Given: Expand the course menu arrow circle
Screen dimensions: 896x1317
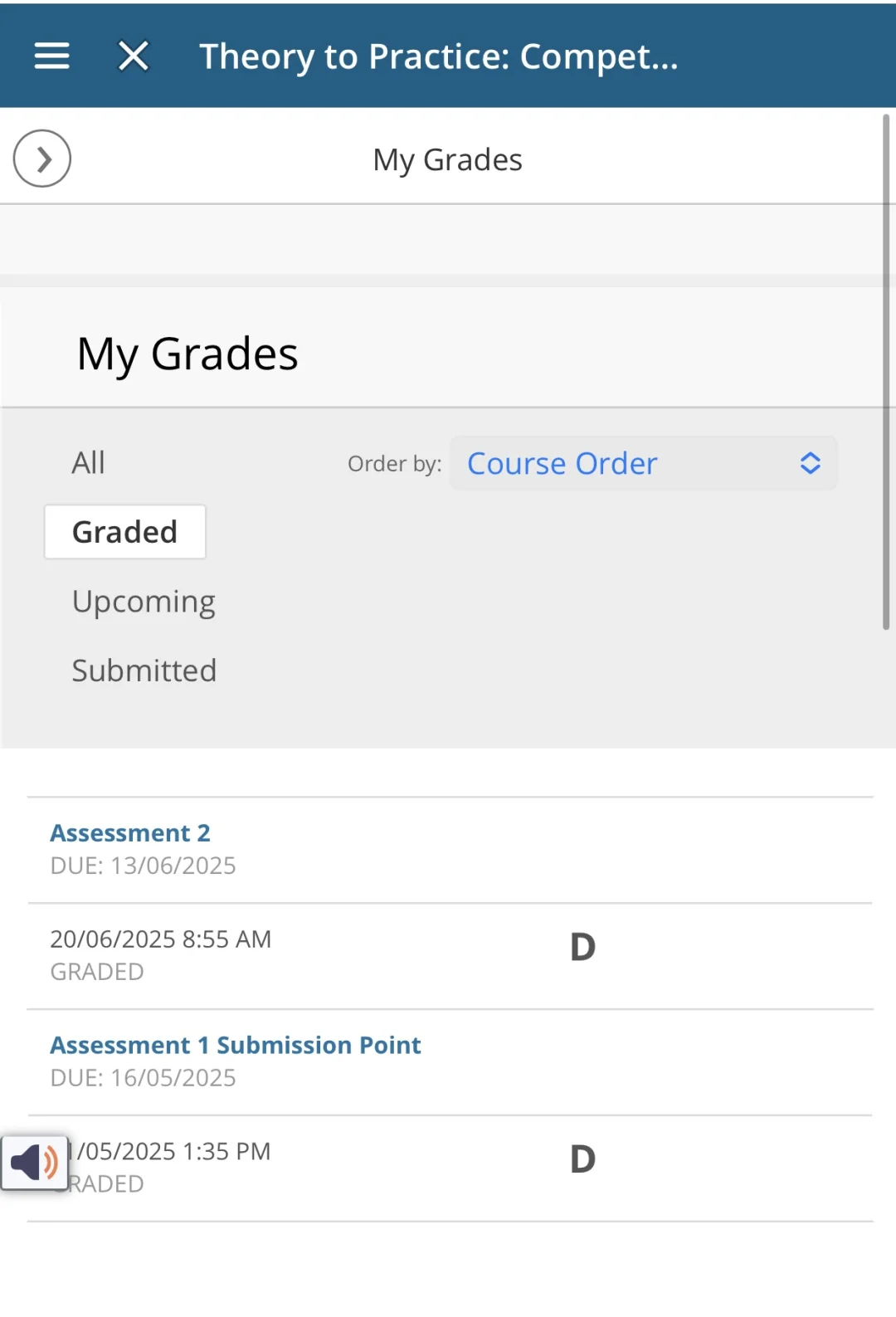Looking at the screenshot, I should coord(42,159).
